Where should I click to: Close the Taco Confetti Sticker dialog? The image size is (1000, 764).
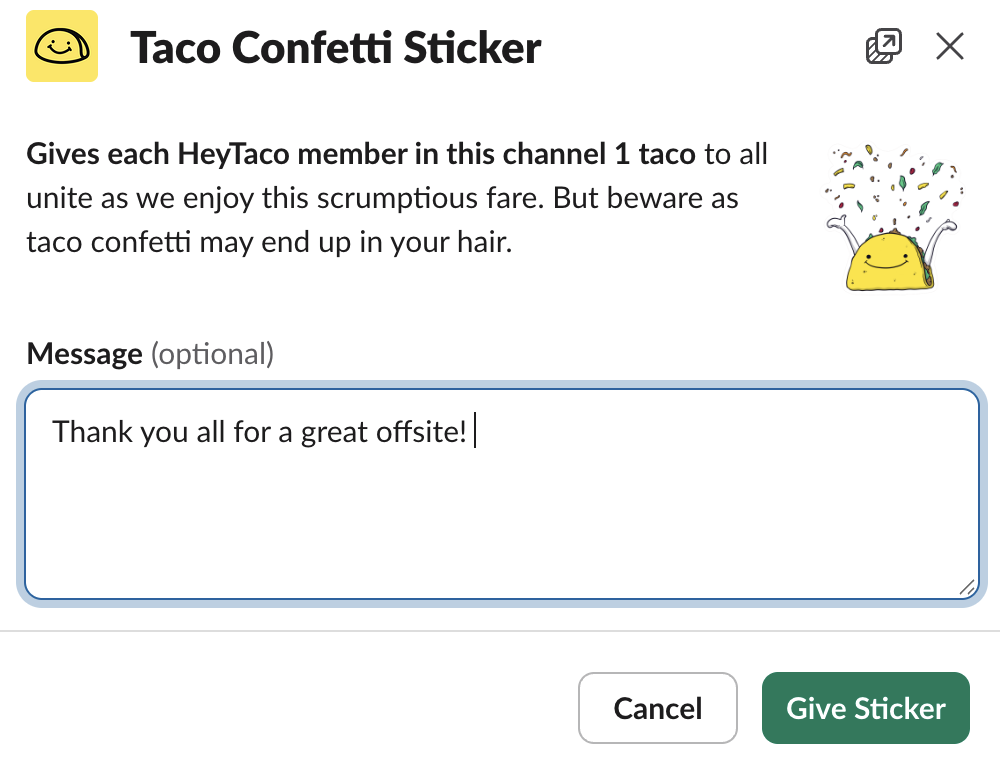pyautogui.click(x=949, y=46)
